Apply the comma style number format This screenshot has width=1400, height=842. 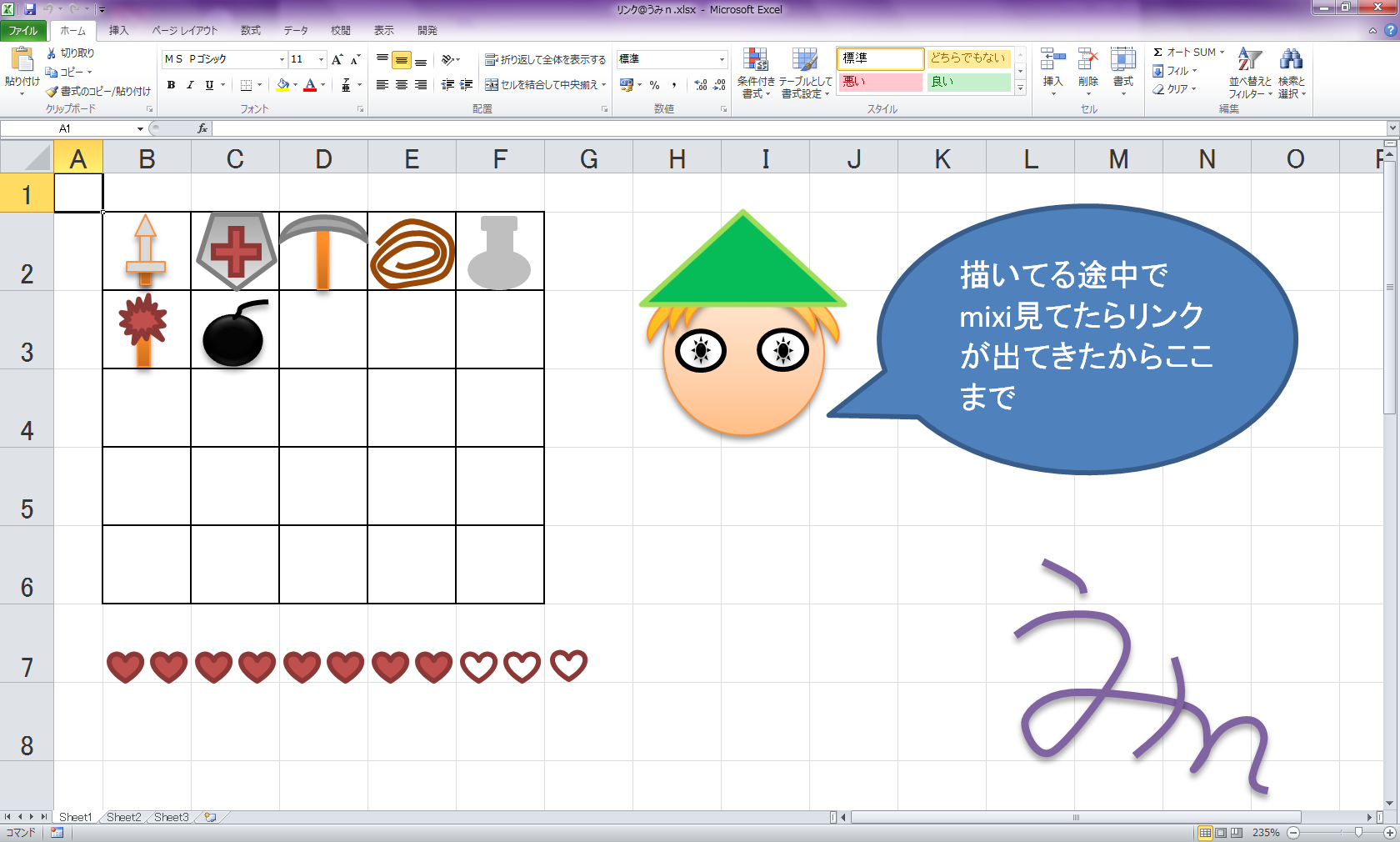[673, 84]
